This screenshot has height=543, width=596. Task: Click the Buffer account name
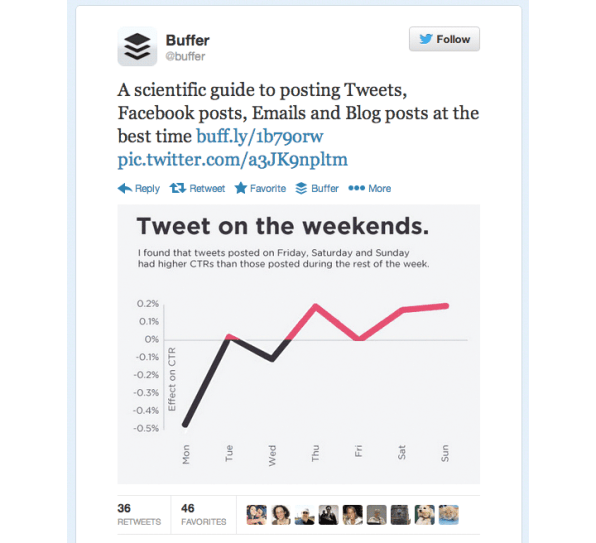click(x=187, y=40)
